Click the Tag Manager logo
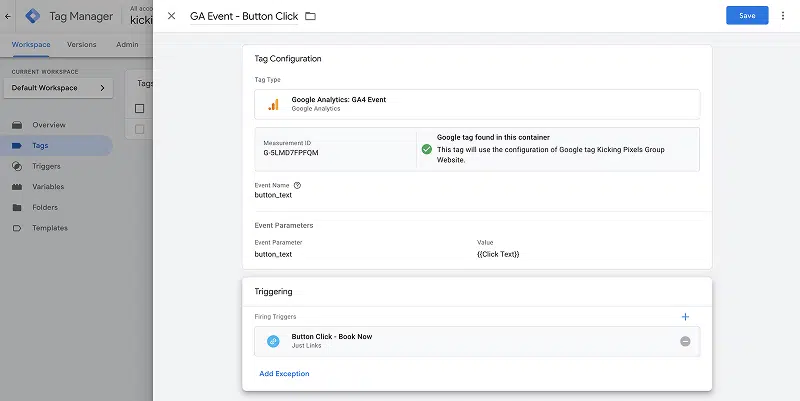Viewport: 800px width, 401px height. tap(33, 16)
